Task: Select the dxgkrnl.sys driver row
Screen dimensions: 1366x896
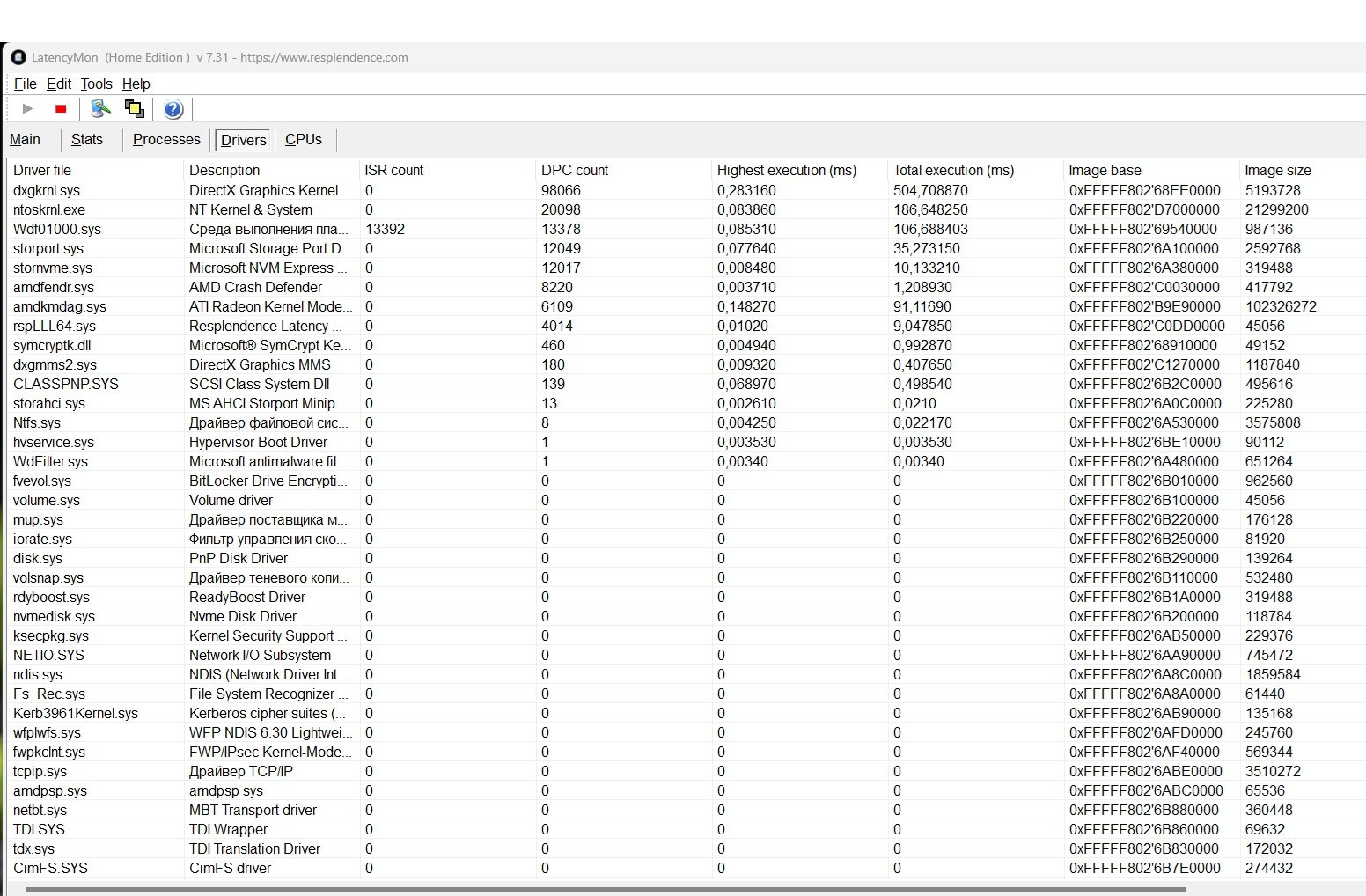Action: 687,190
